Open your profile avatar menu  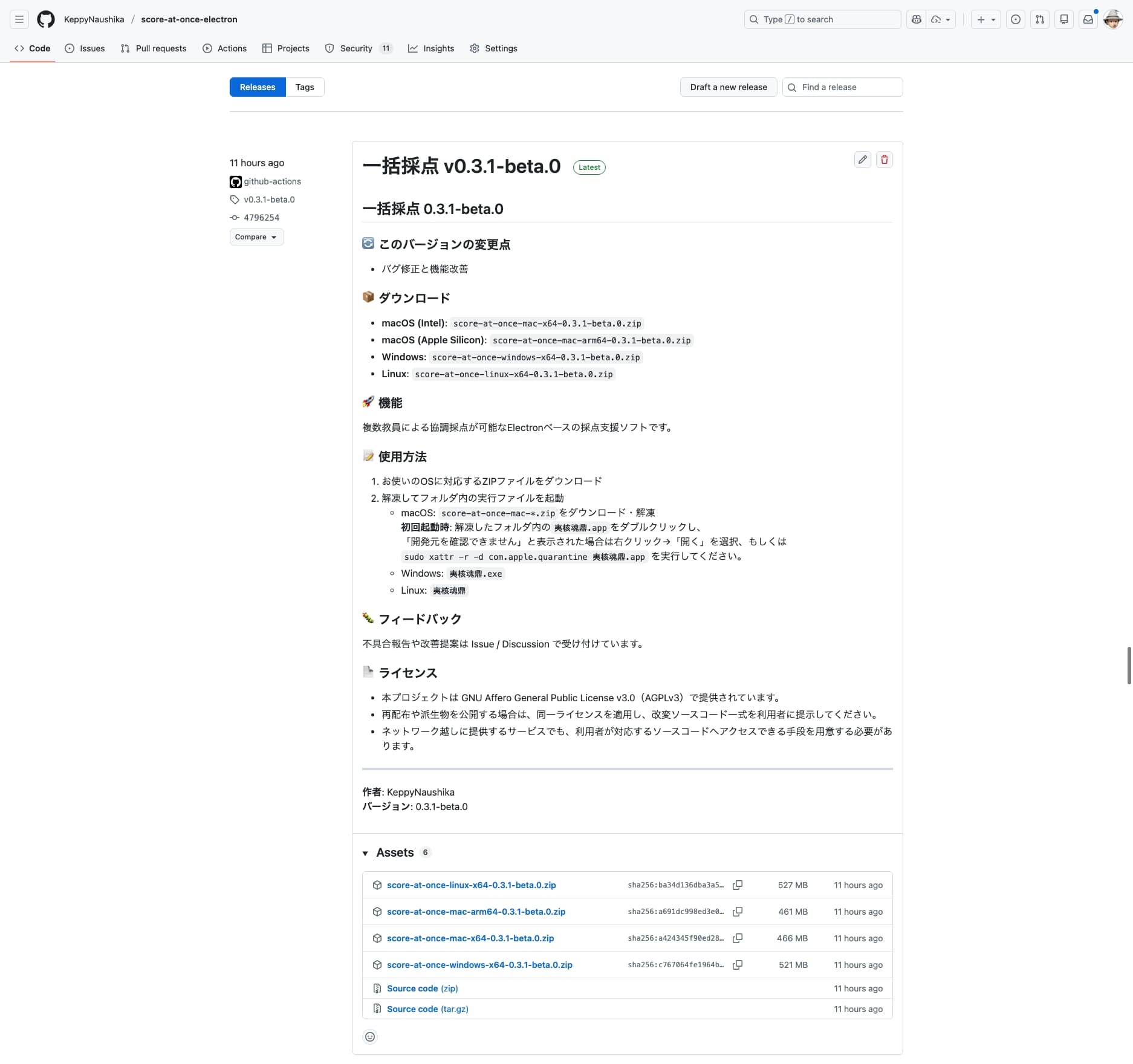coord(1112,19)
